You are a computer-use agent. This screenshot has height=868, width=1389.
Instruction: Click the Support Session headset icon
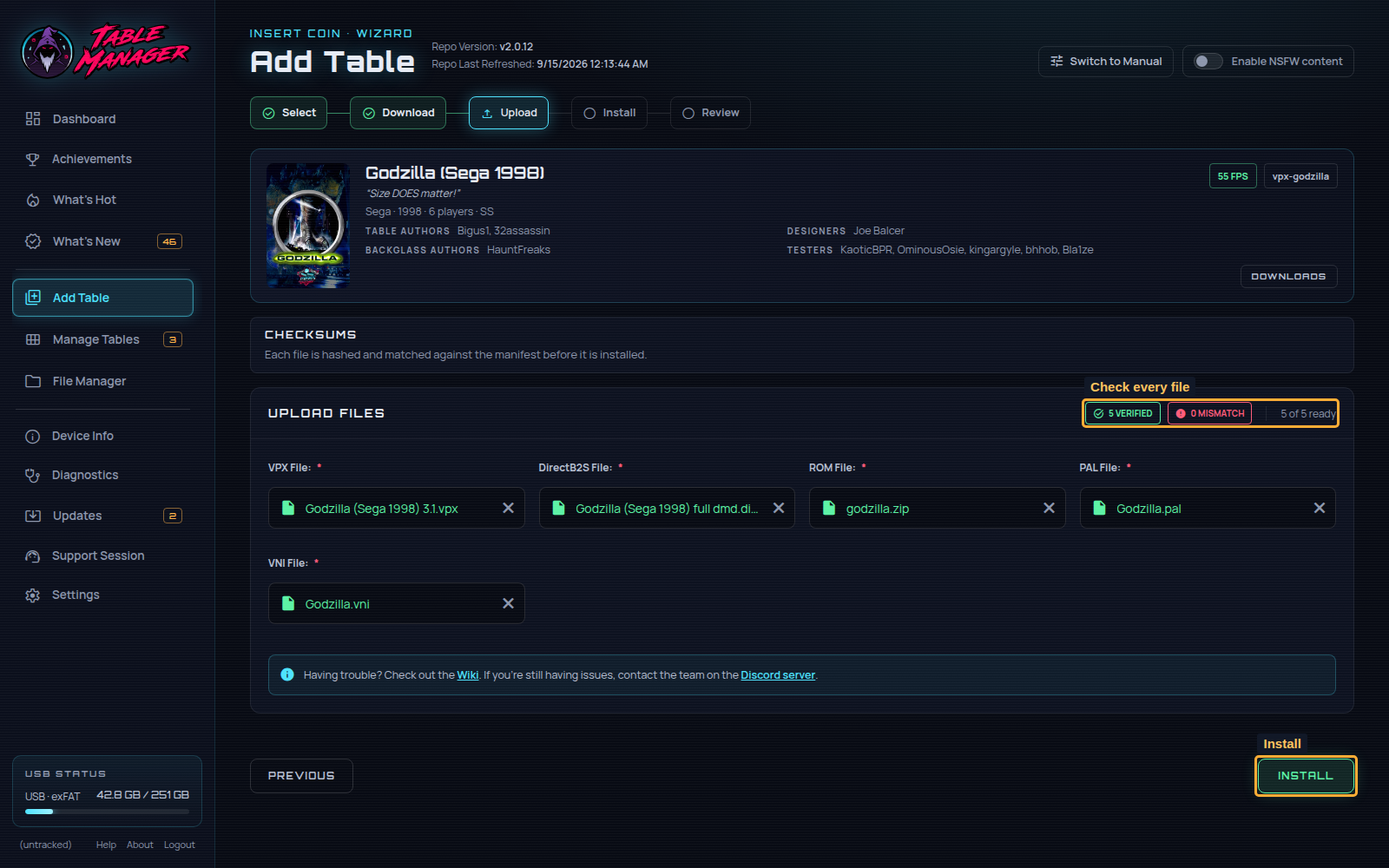[x=33, y=556]
